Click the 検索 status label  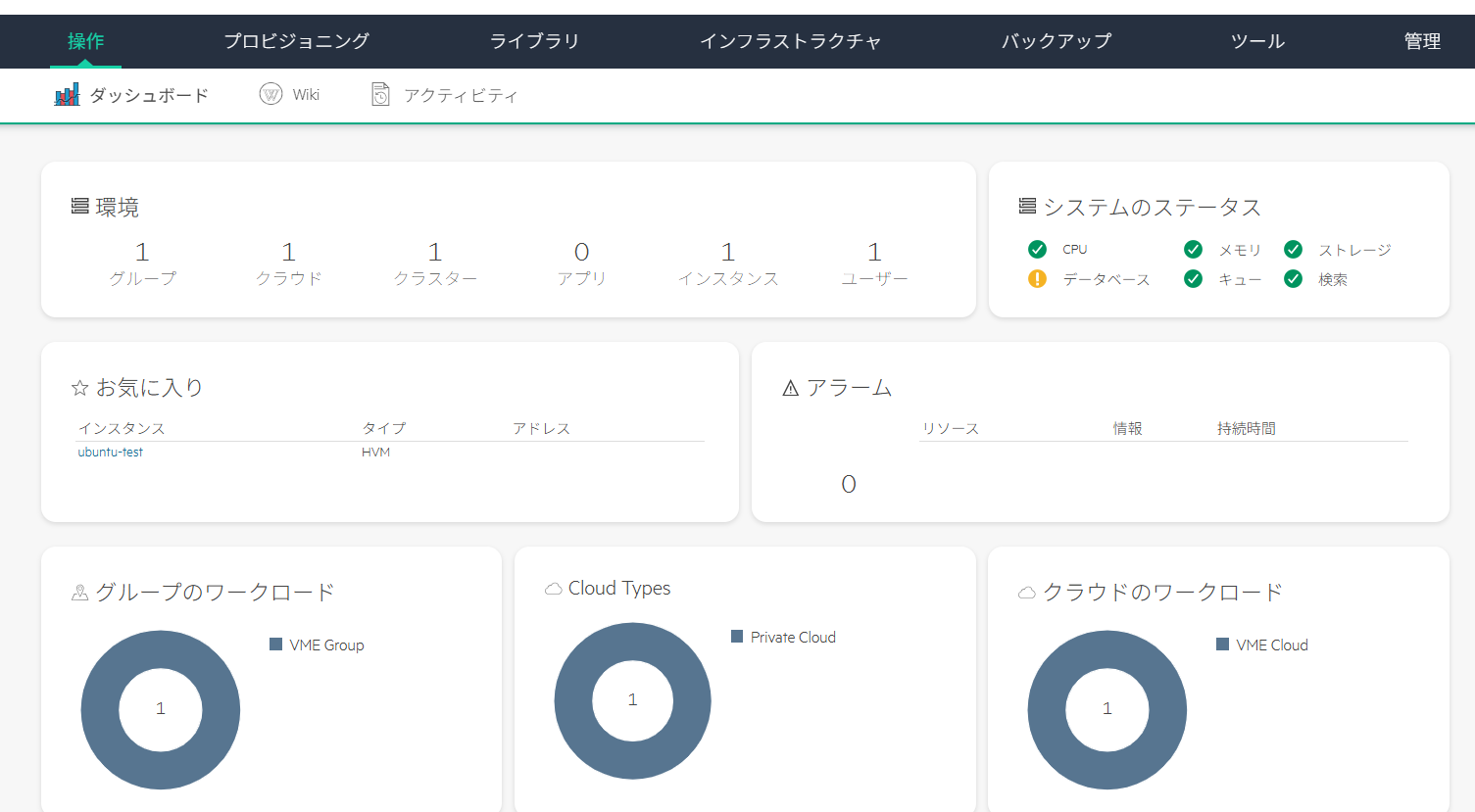click(1333, 280)
